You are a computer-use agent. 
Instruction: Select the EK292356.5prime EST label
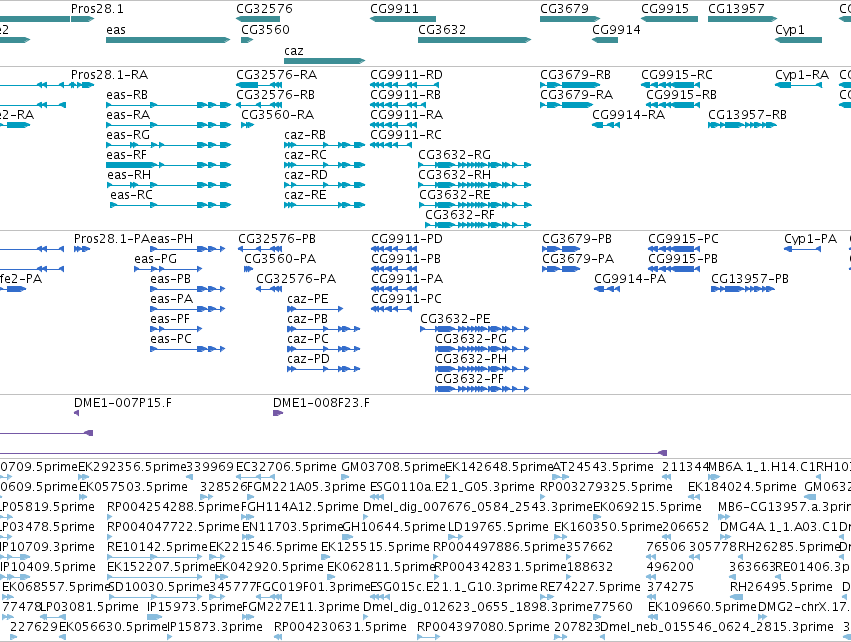point(132,467)
